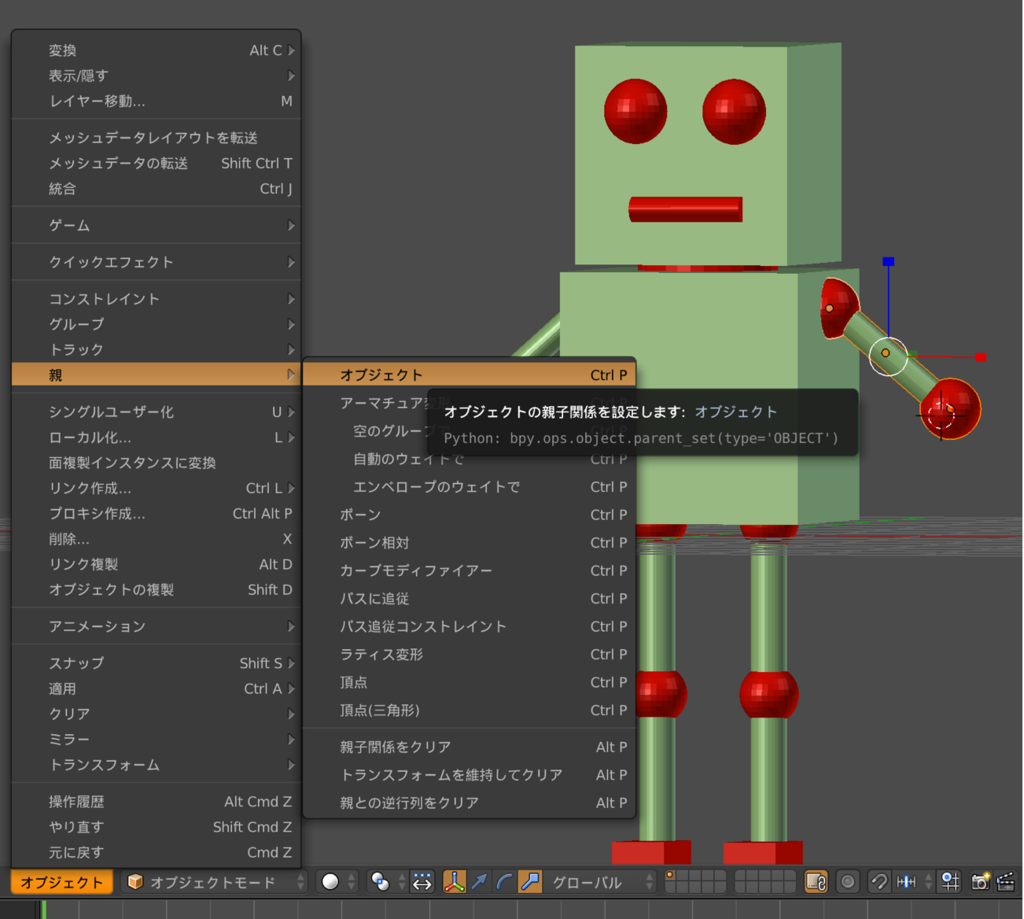Click the red X-axis manipulator handle
1024x919 pixels.
[980, 357]
